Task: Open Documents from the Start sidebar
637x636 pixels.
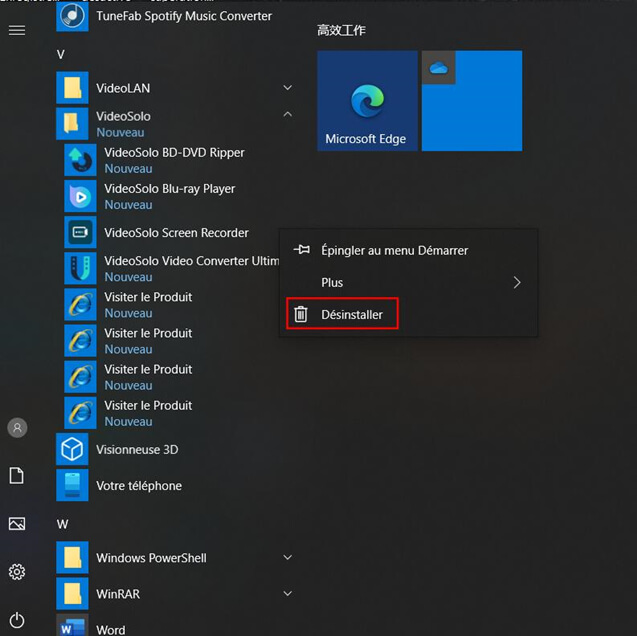Action: tap(17, 476)
